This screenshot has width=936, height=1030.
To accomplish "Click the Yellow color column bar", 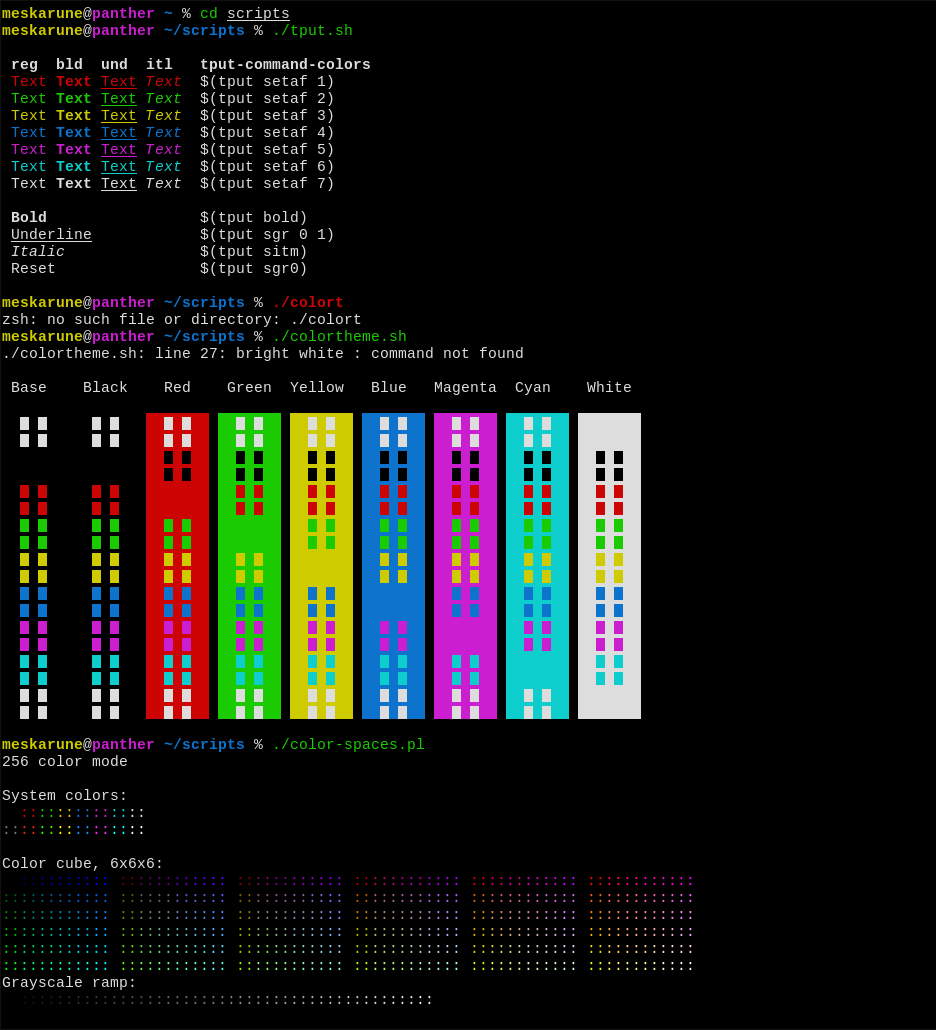I will point(321,565).
